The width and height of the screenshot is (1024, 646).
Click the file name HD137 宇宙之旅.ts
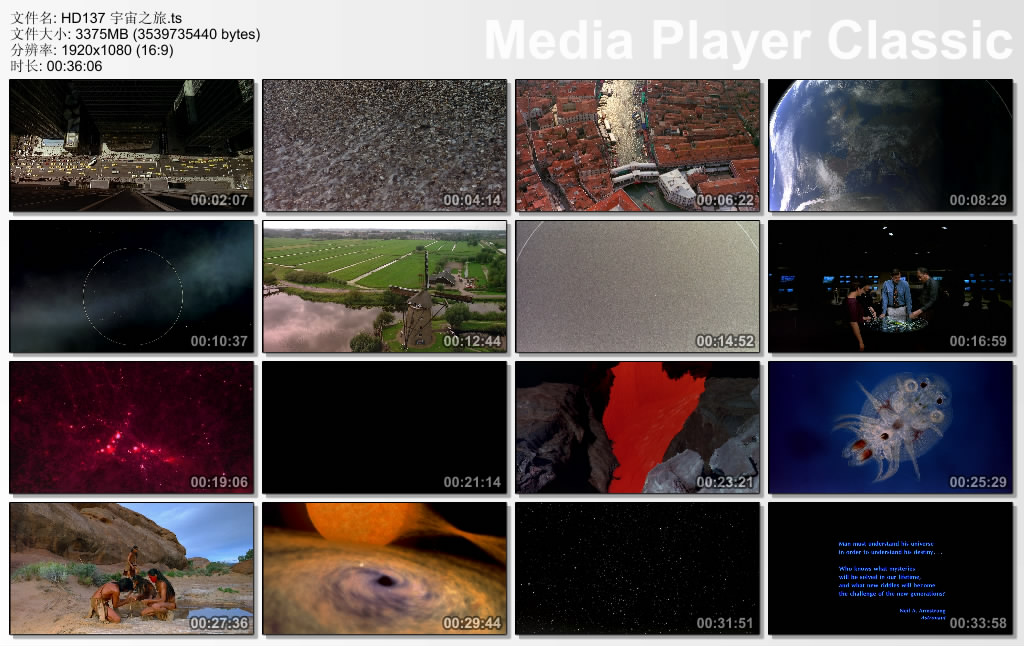[122, 17]
